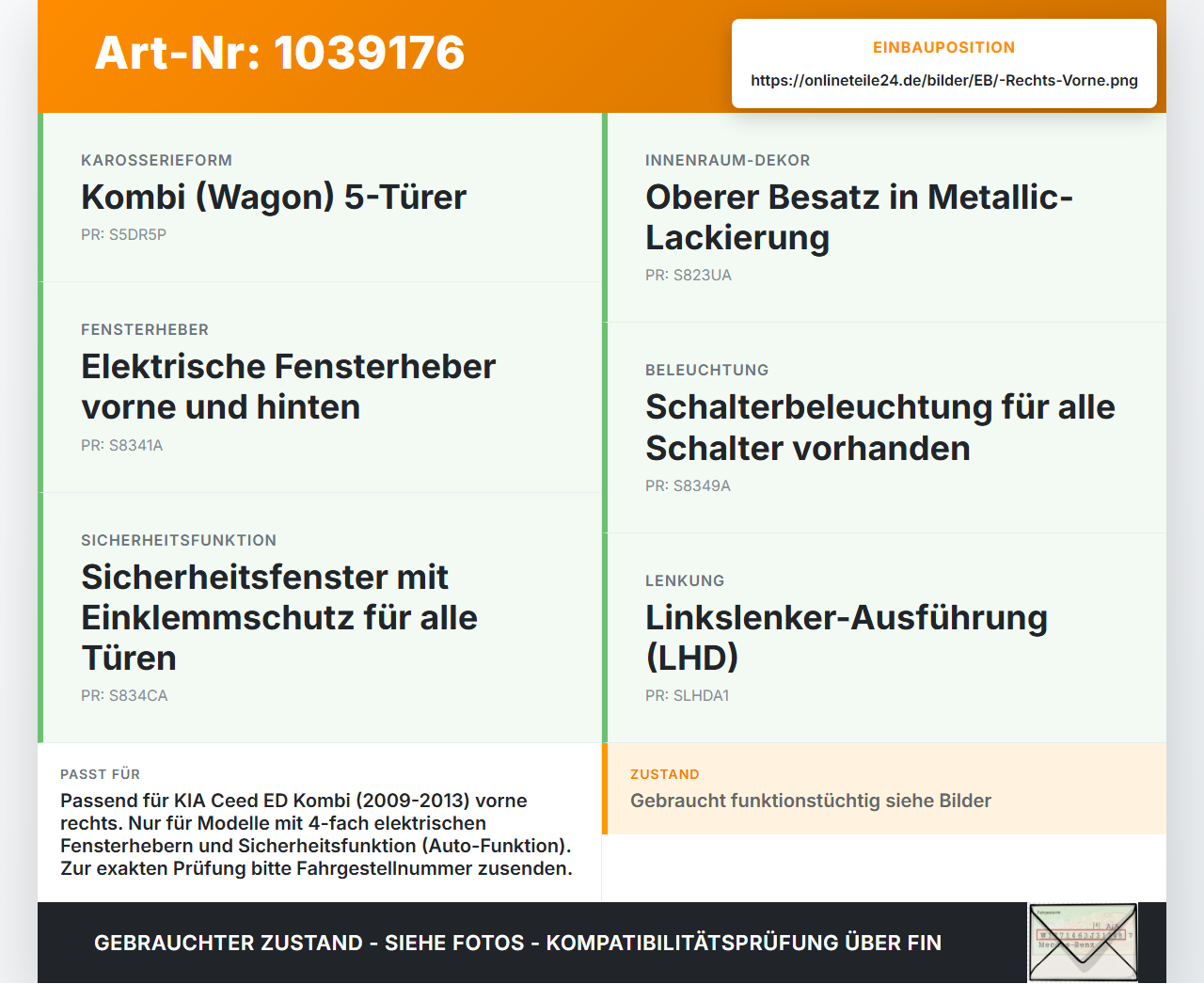
Task: Click the Sicherheitsfenster mit Einklemmschutz card
Action: click(320, 618)
